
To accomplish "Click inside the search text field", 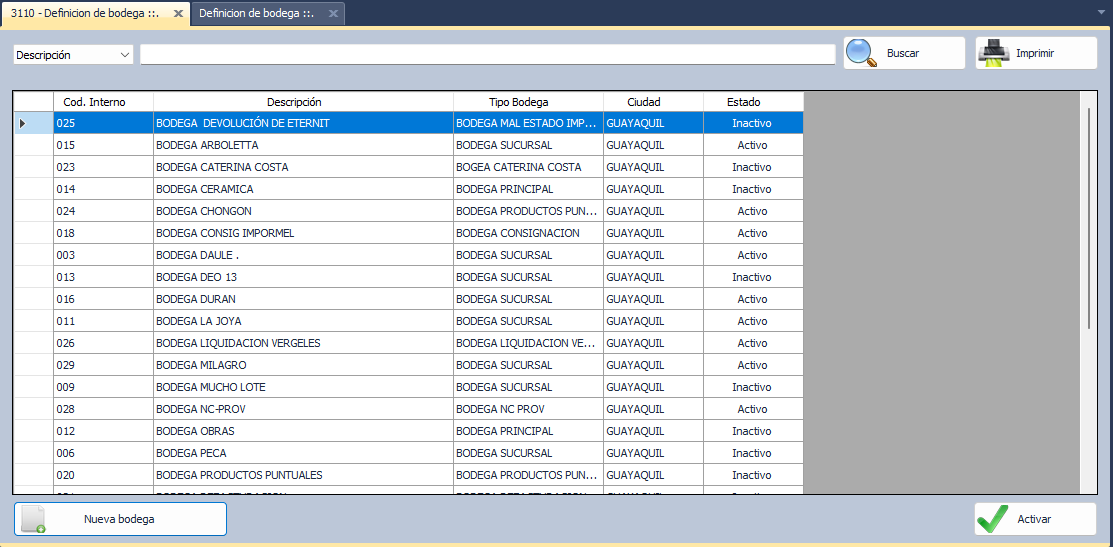I will tap(487, 55).
